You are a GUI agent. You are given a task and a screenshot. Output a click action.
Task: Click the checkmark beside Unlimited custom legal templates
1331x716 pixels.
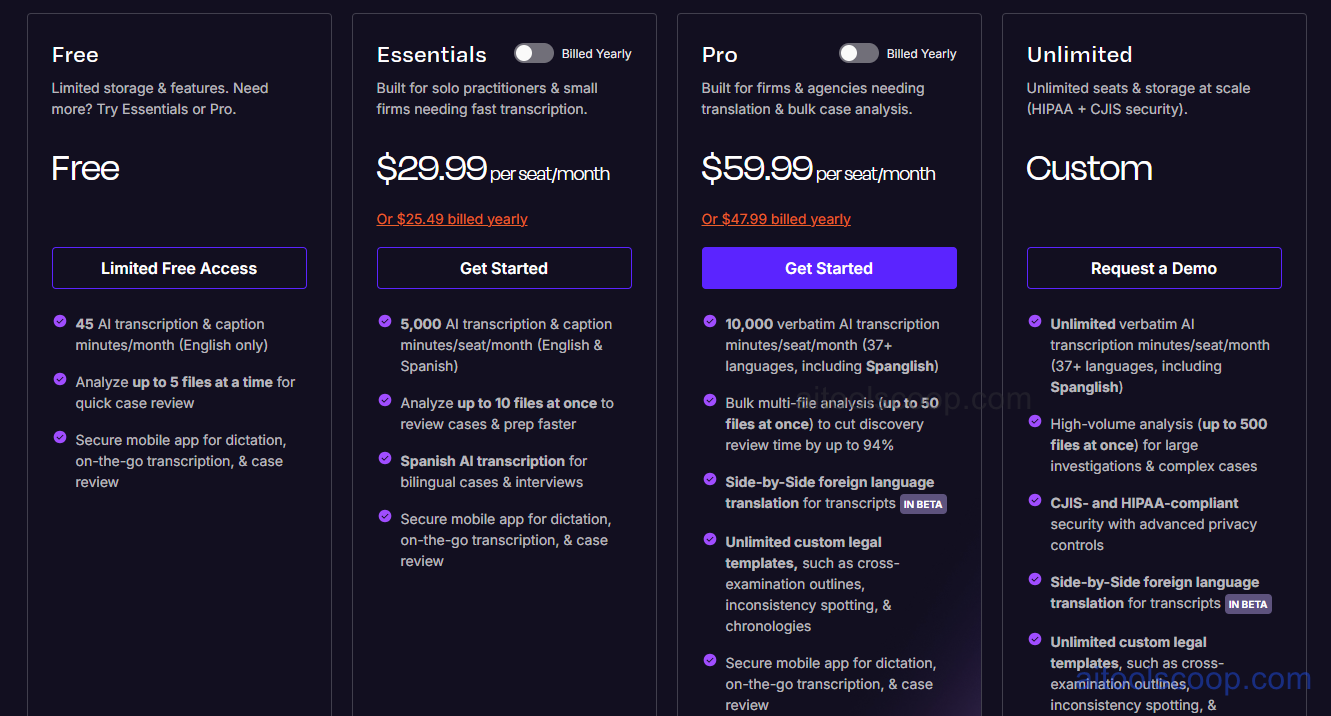pos(710,541)
